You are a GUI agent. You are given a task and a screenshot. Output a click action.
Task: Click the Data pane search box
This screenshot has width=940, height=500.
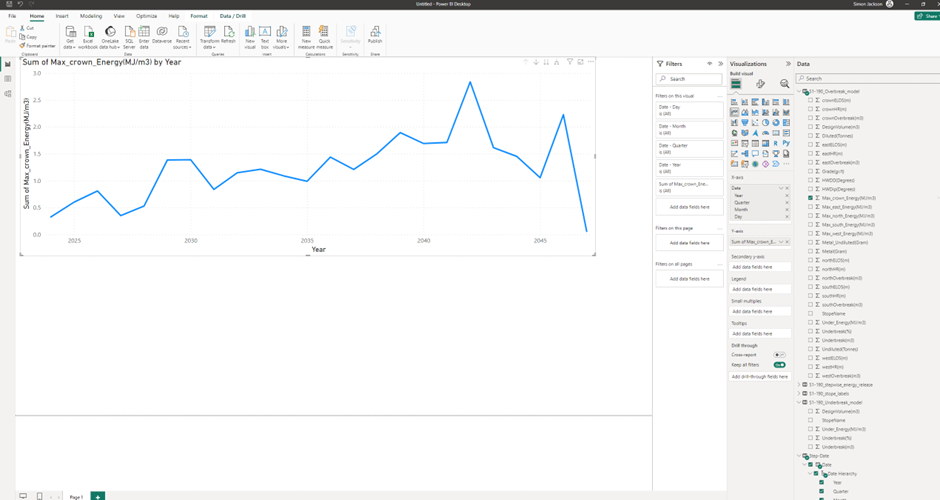867,79
